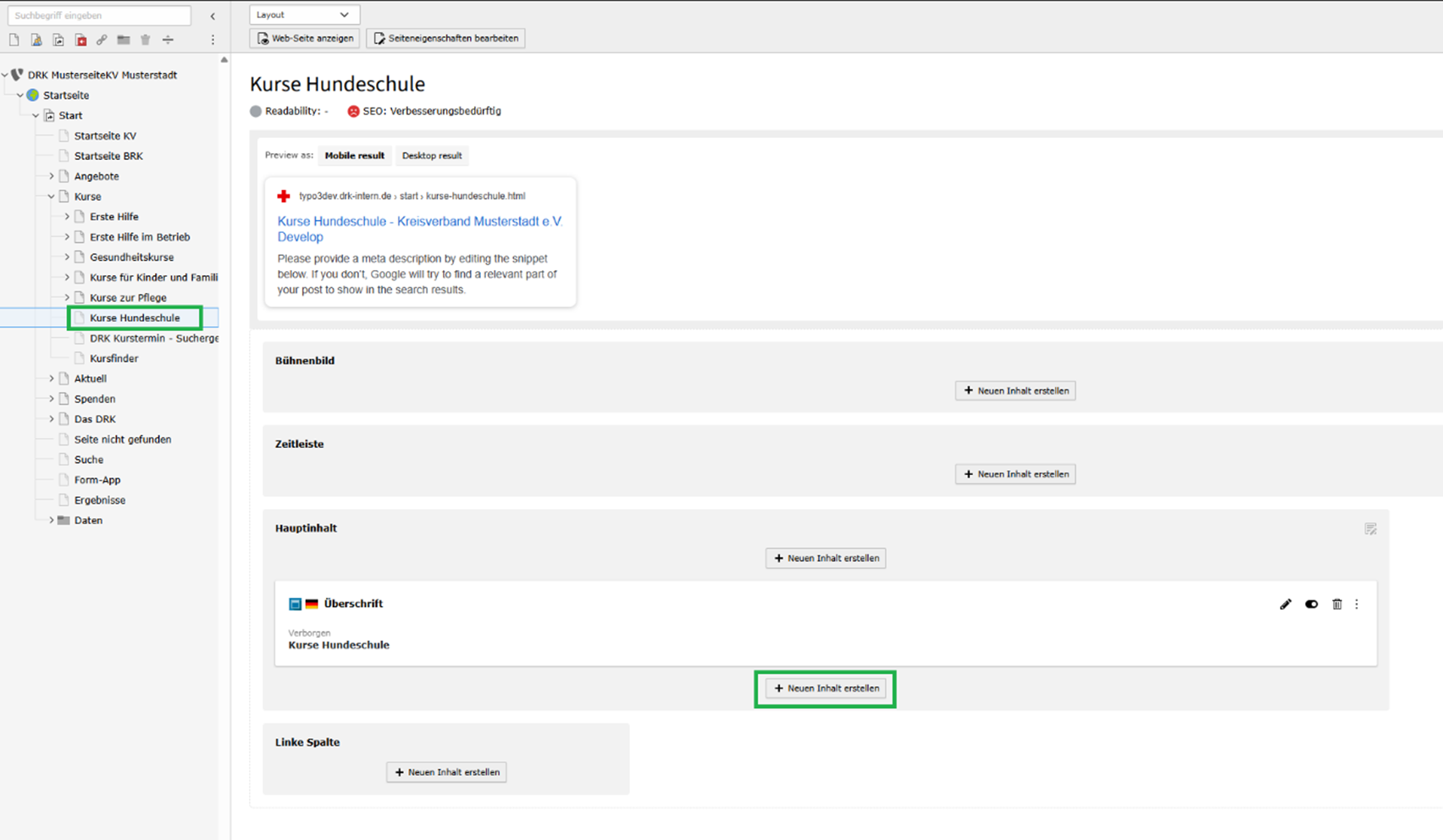Image resolution: width=1443 pixels, height=840 pixels.
Task: Open the Überschrift element's three-dot menu
Action: pyautogui.click(x=1357, y=605)
